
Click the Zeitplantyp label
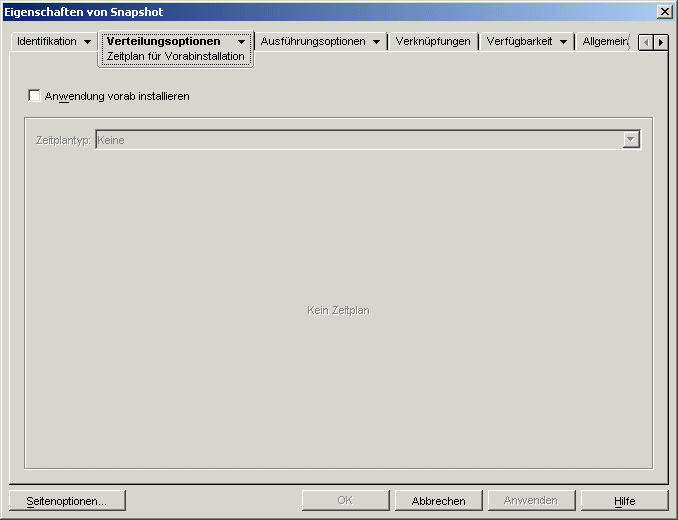tap(63, 140)
